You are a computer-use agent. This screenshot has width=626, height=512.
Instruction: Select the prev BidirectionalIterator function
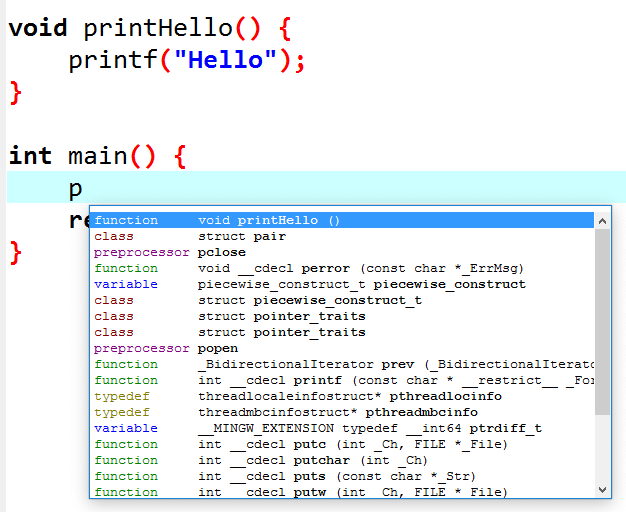(342, 364)
